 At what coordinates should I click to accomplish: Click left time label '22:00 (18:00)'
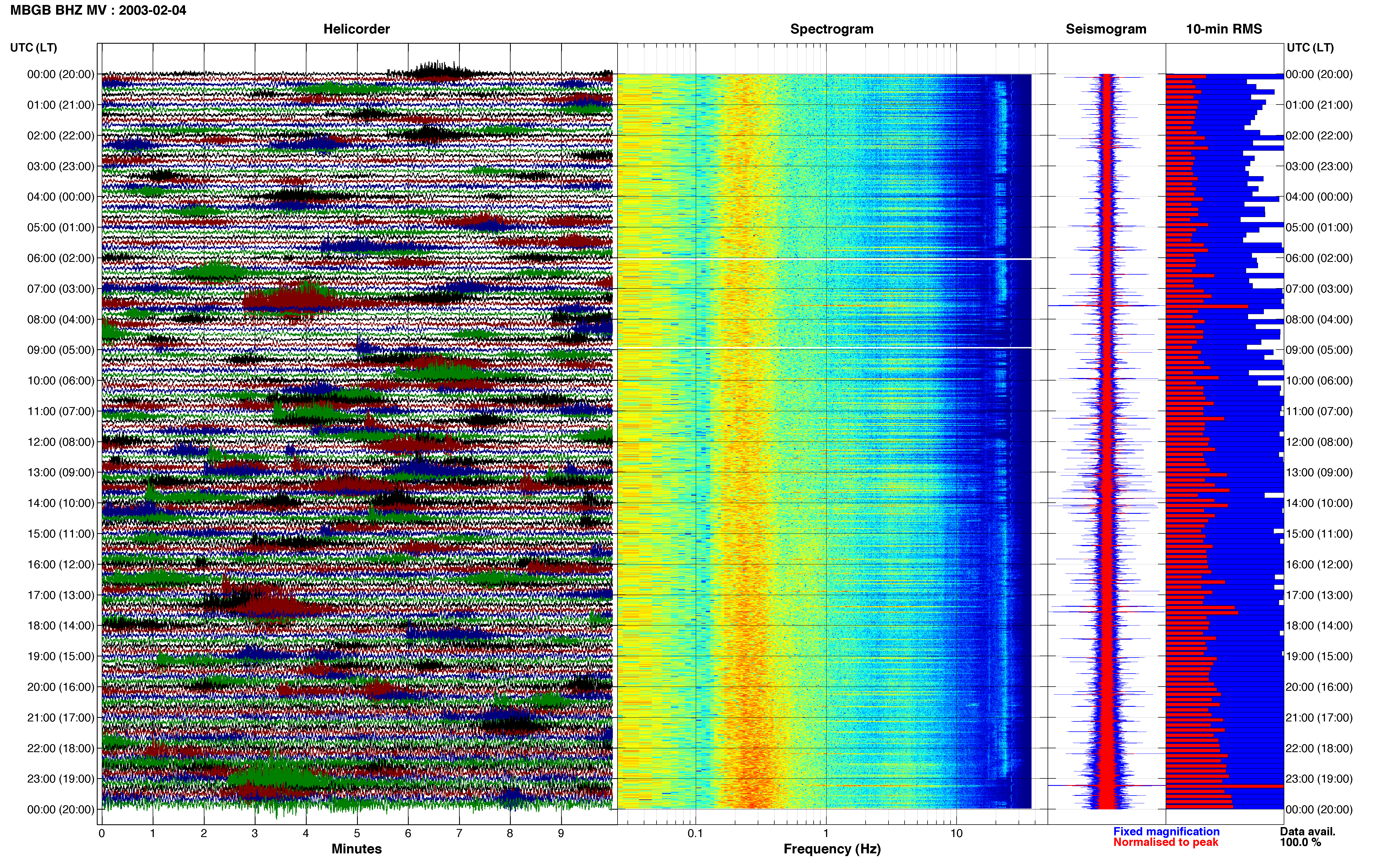tap(60, 748)
